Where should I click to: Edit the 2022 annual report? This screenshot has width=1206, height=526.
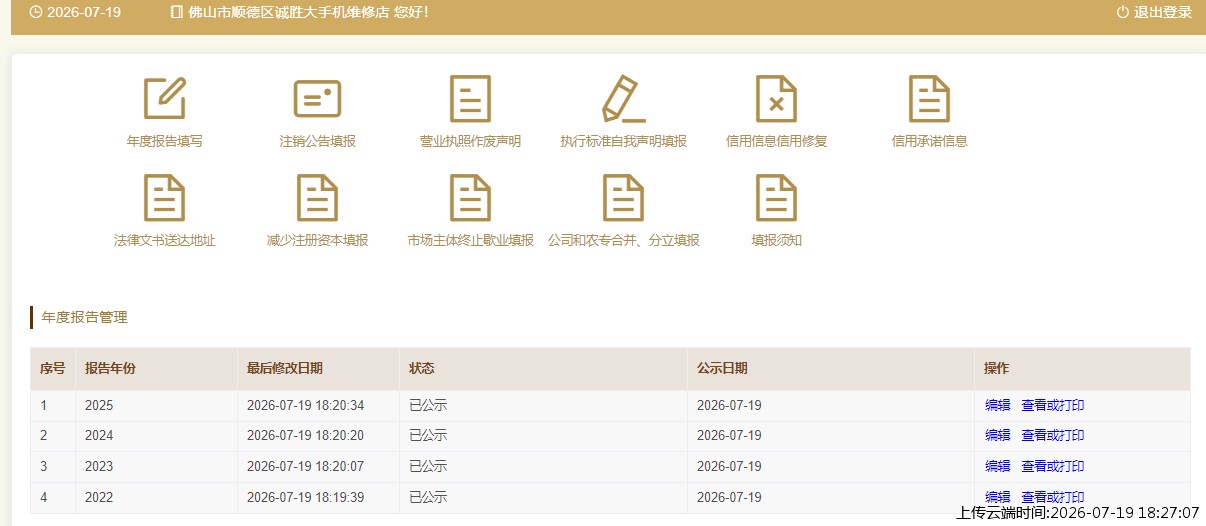coord(997,497)
